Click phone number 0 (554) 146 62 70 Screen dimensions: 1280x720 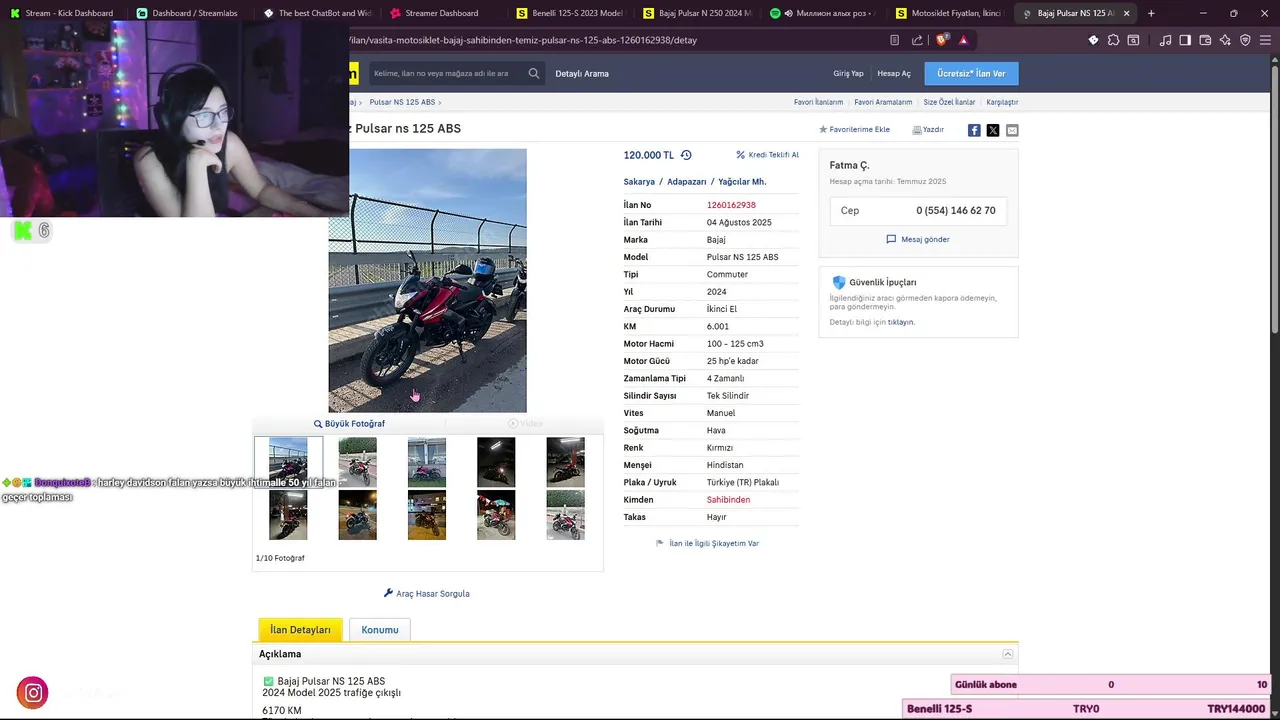(955, 211)
